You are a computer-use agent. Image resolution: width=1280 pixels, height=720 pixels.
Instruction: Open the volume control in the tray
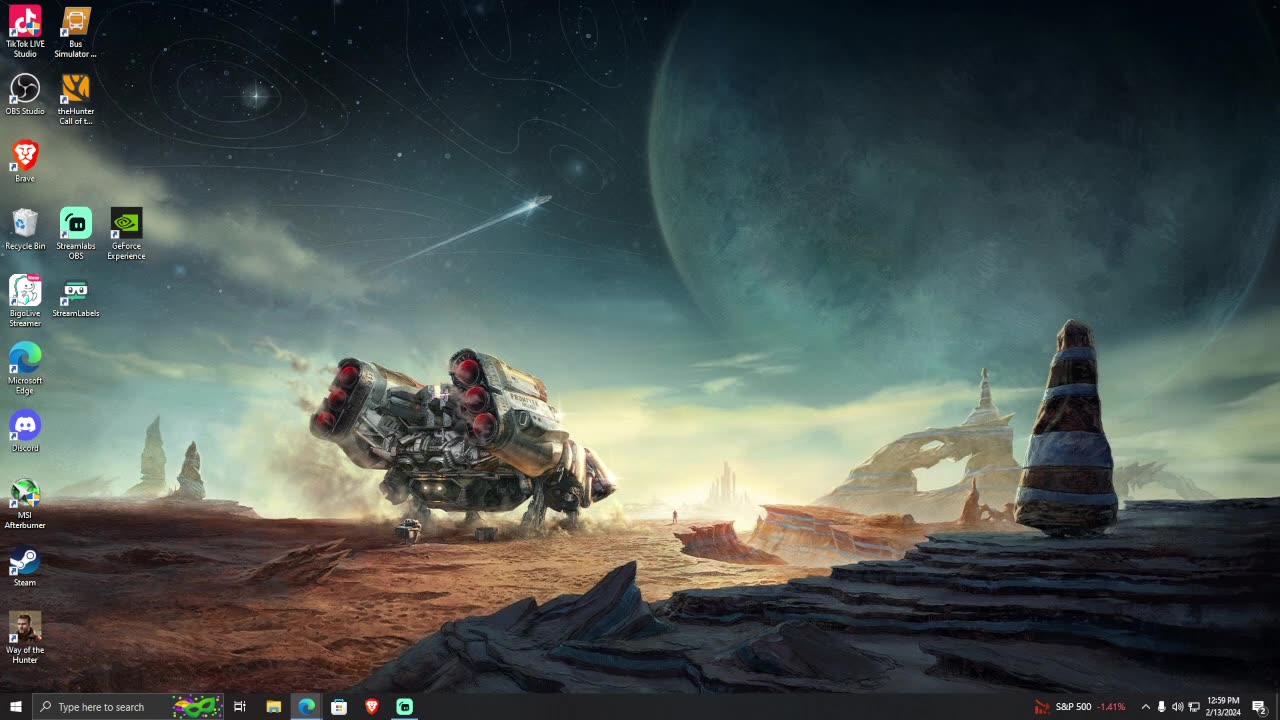(x=1177, y=707)
